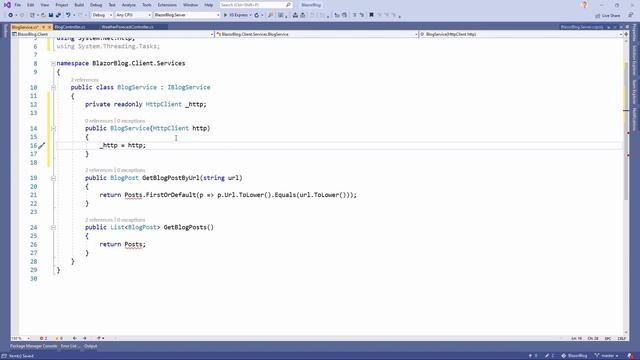The width and height of the screenshot is (640, 360).
Task: Open the Edit menu
Action: pyautogui.click(x=31, y=5)
